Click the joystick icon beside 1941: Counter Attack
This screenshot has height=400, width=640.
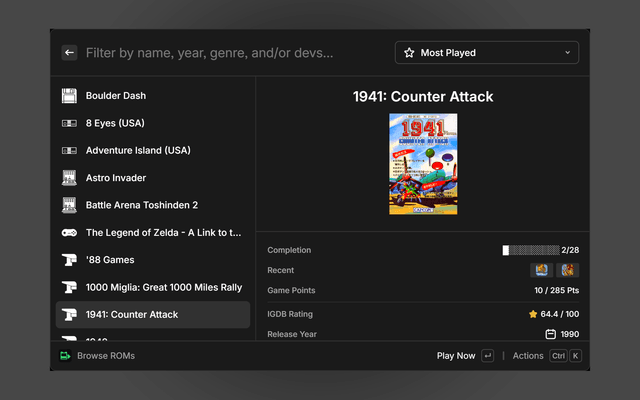point(69,315)
